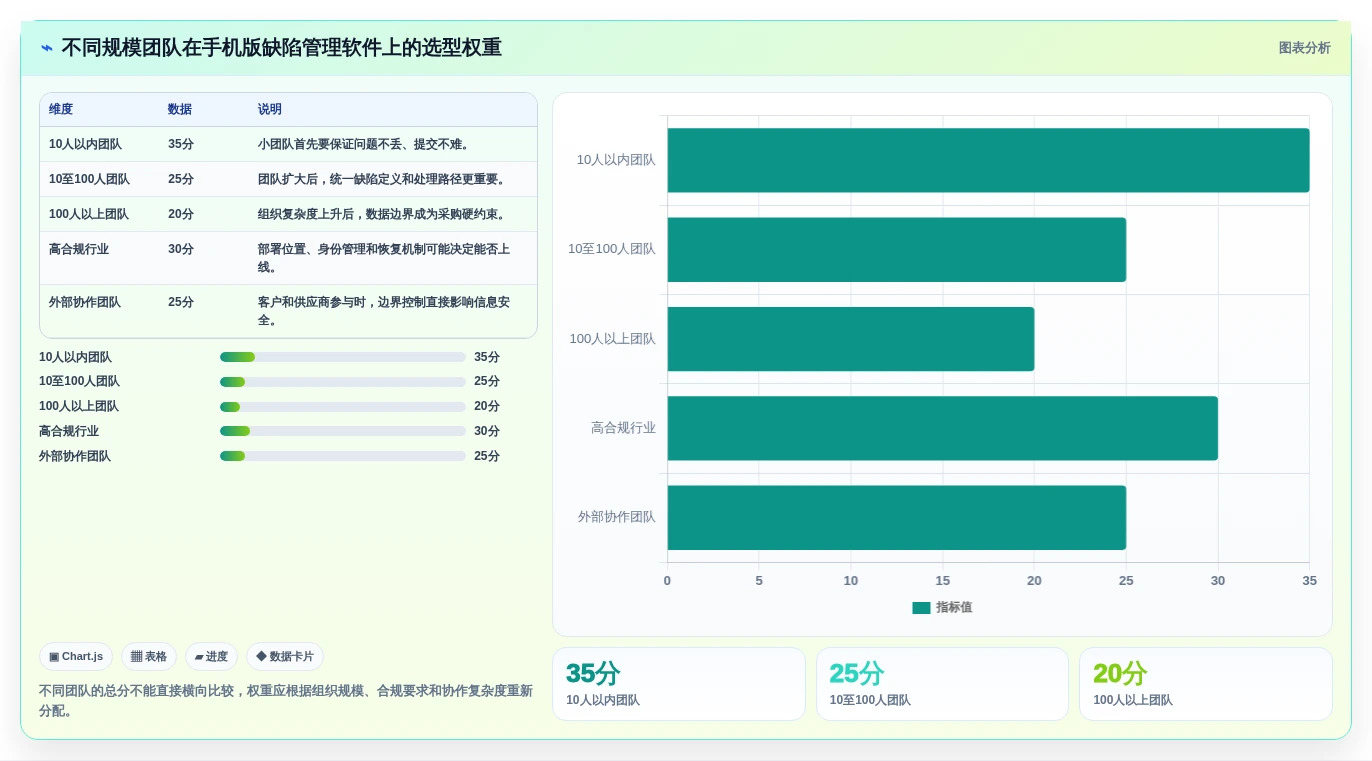Open the 25分 10至100人团队 data card
The height and width of the screenshot is (761, 1372).
click(x=942, y=684)
